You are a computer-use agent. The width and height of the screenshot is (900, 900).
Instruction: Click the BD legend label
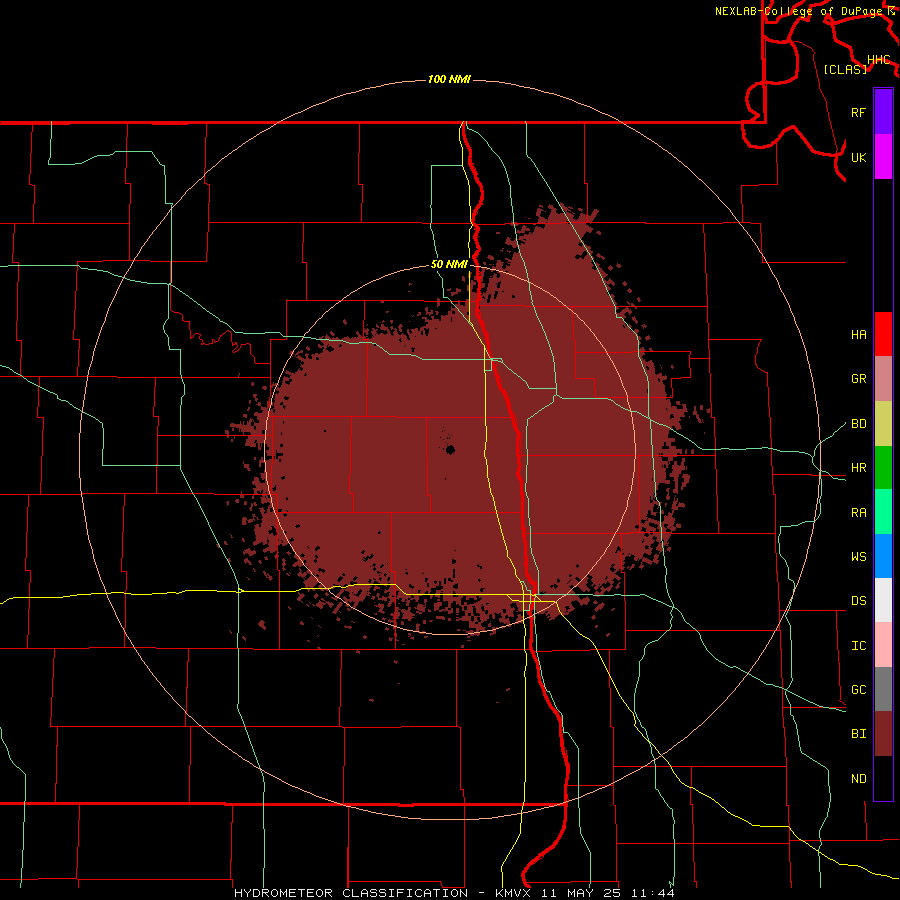pos(859,424)
